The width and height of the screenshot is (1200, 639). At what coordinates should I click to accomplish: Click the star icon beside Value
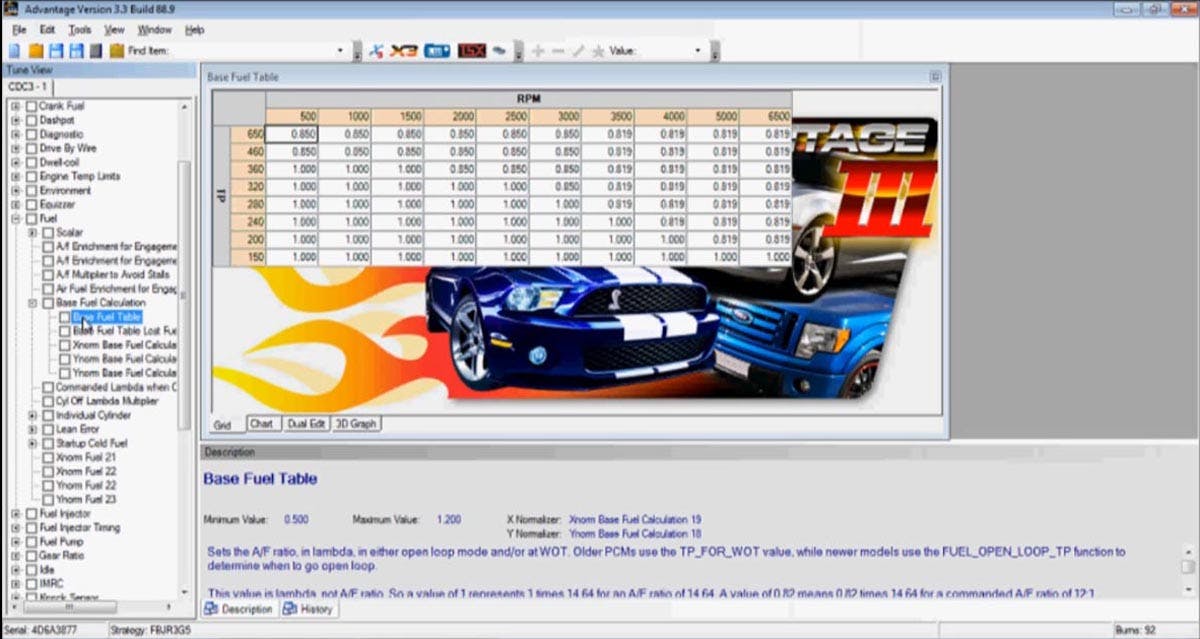tap(598, 50)
